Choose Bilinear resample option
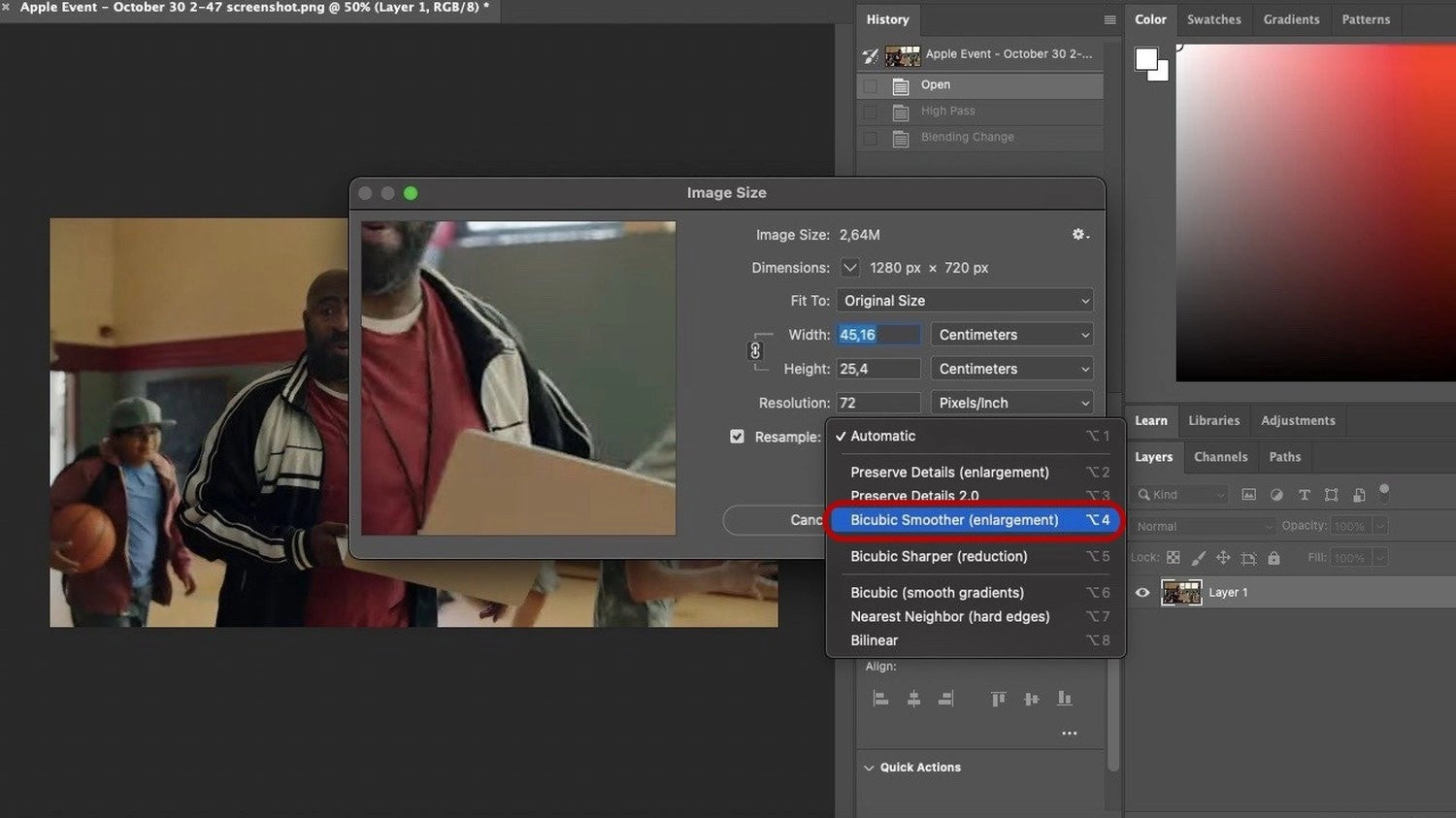Viewport: 1456px width, 818px height. (x=976, y=640)
